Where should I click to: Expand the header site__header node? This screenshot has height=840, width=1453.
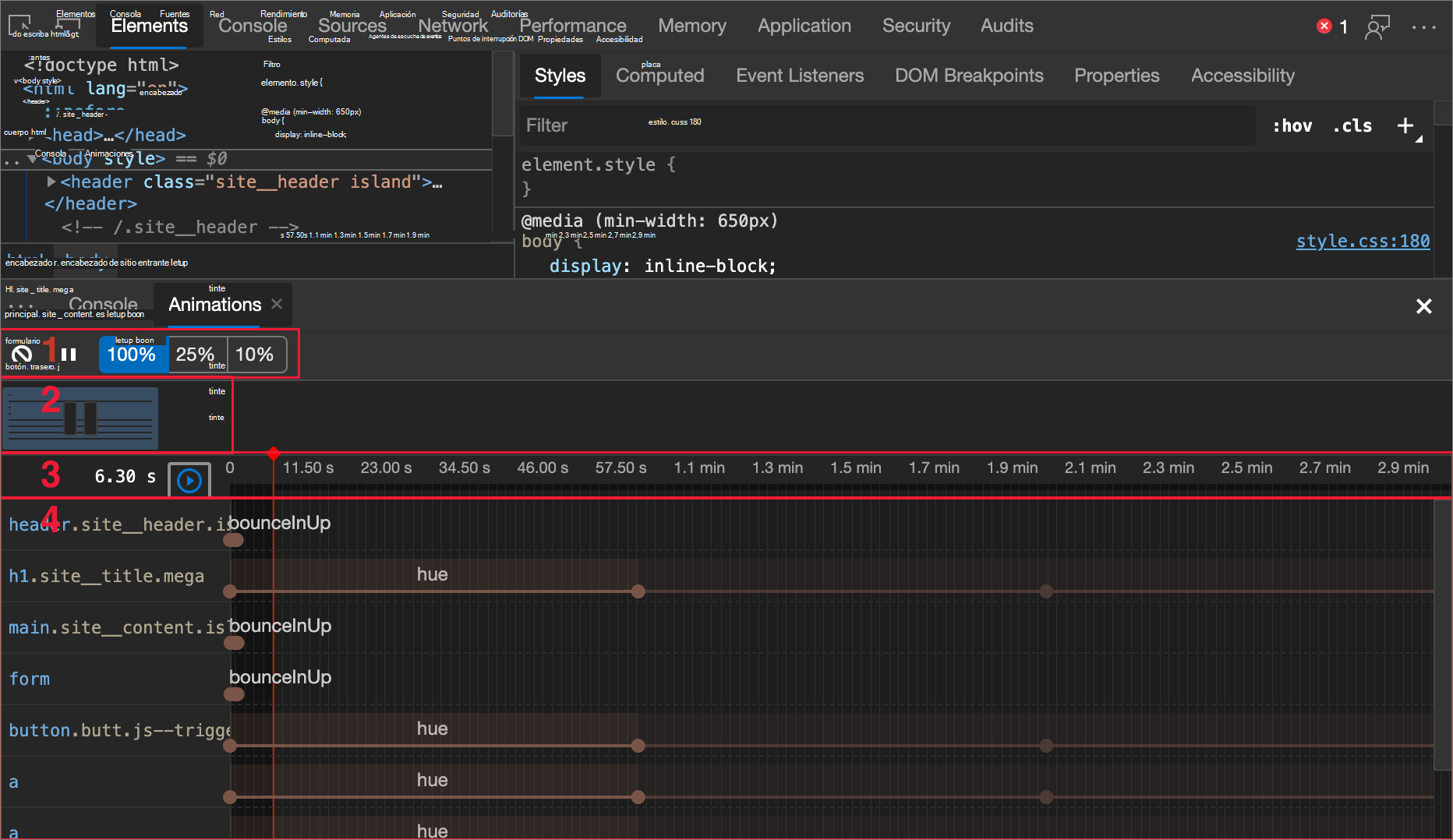click(x=51, y=182)
